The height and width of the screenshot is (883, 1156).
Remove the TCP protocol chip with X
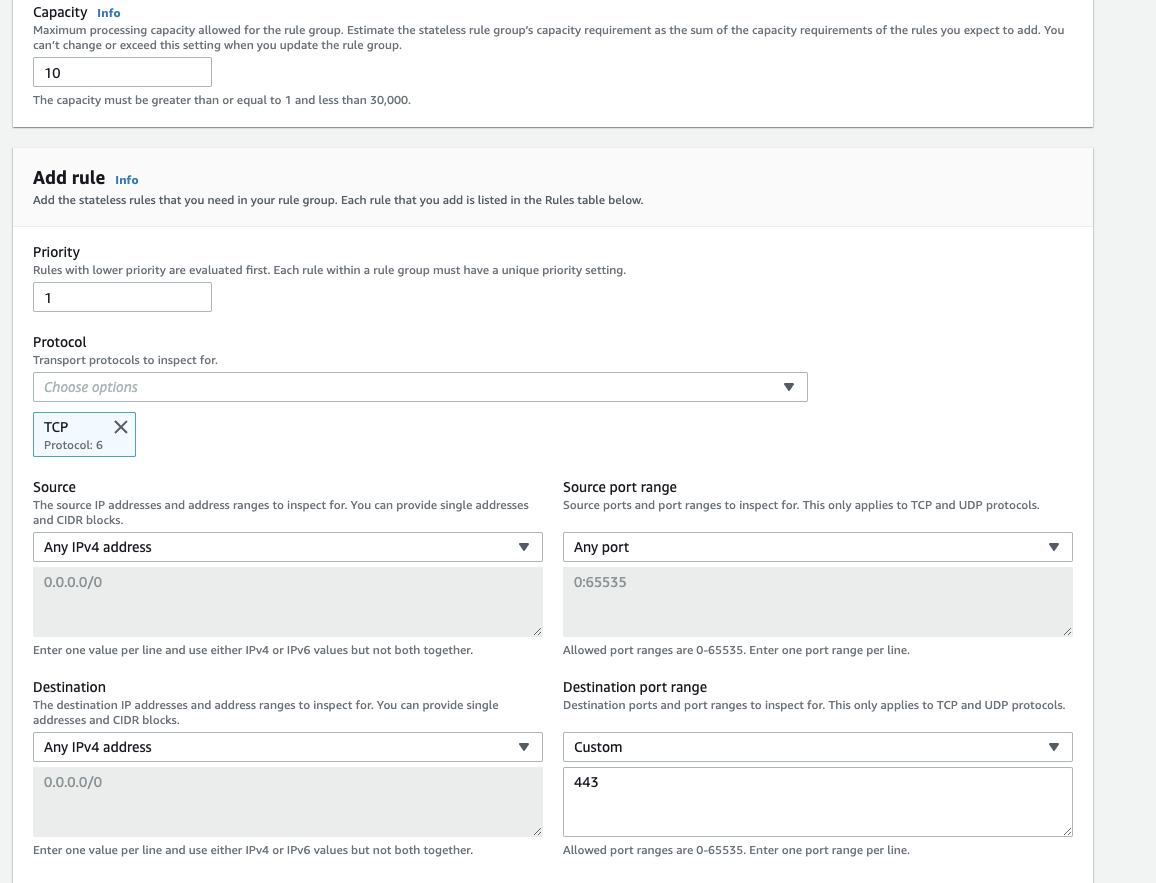click(x=121, y=427)
